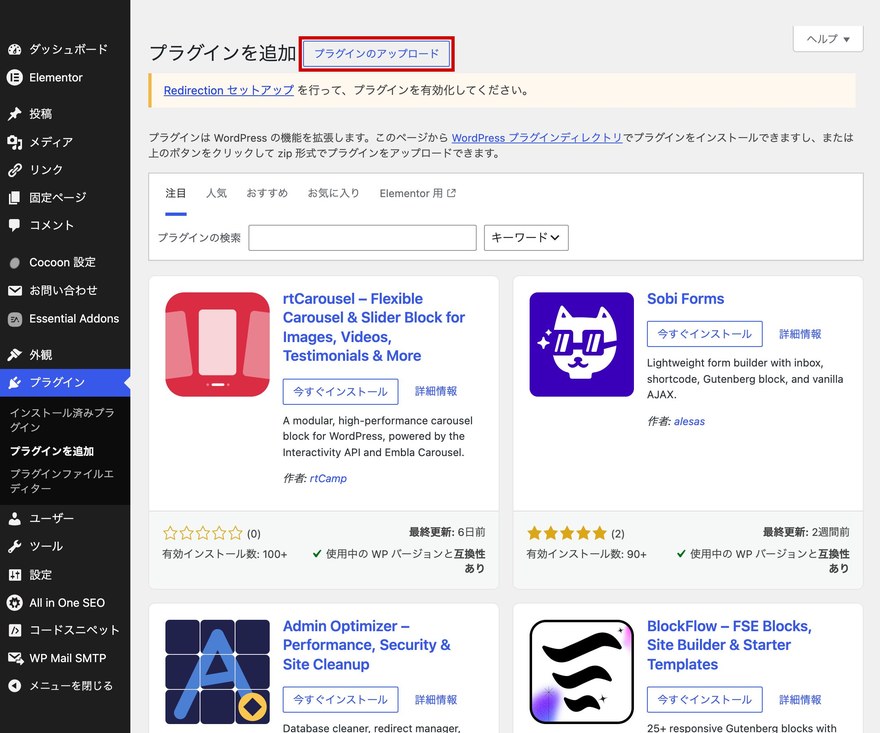
Task: Click the BlockFlow plugin thumbnail
Action: click(581, 672)
